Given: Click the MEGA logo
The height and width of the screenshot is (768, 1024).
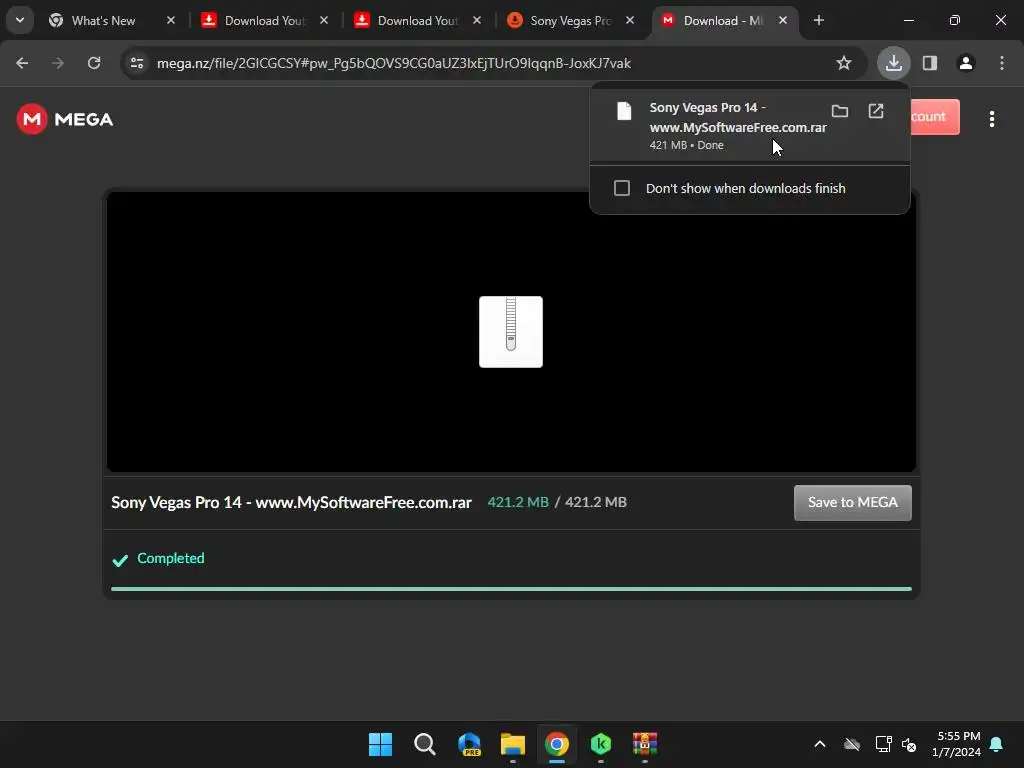Looking at the screenshot, I should pyautogui.click(x=65, y=119).
